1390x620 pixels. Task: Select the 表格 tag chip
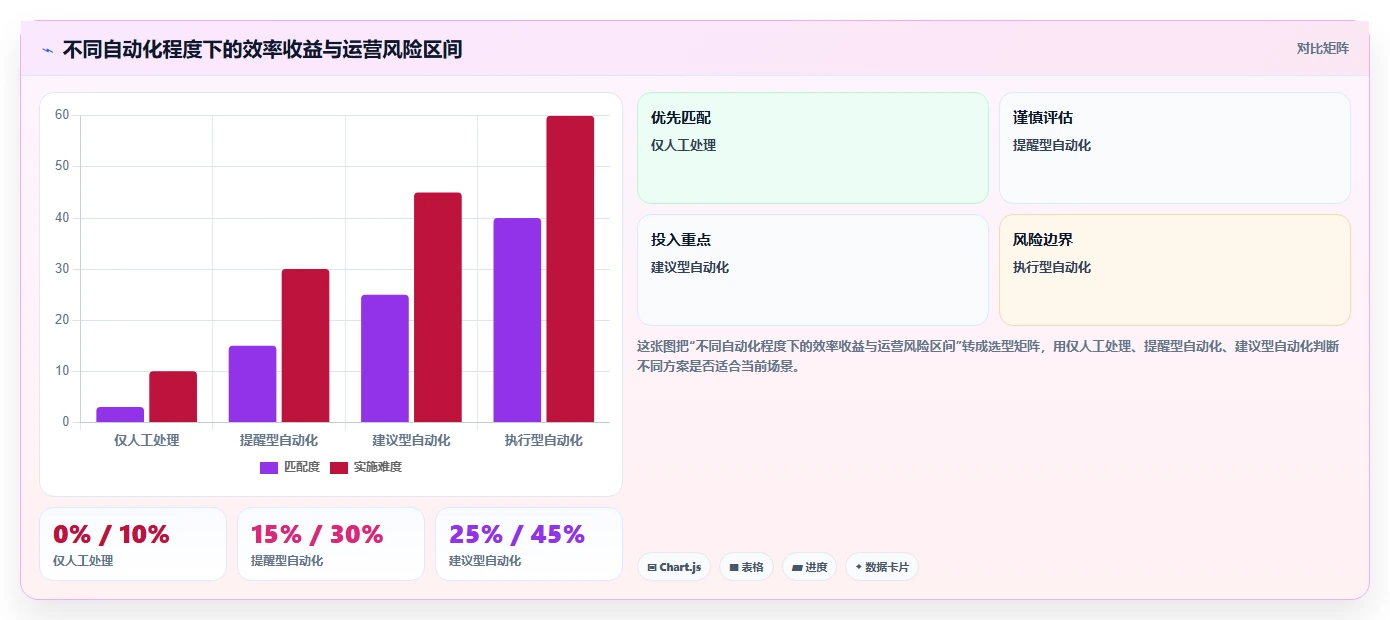click(x=746, y=567)
